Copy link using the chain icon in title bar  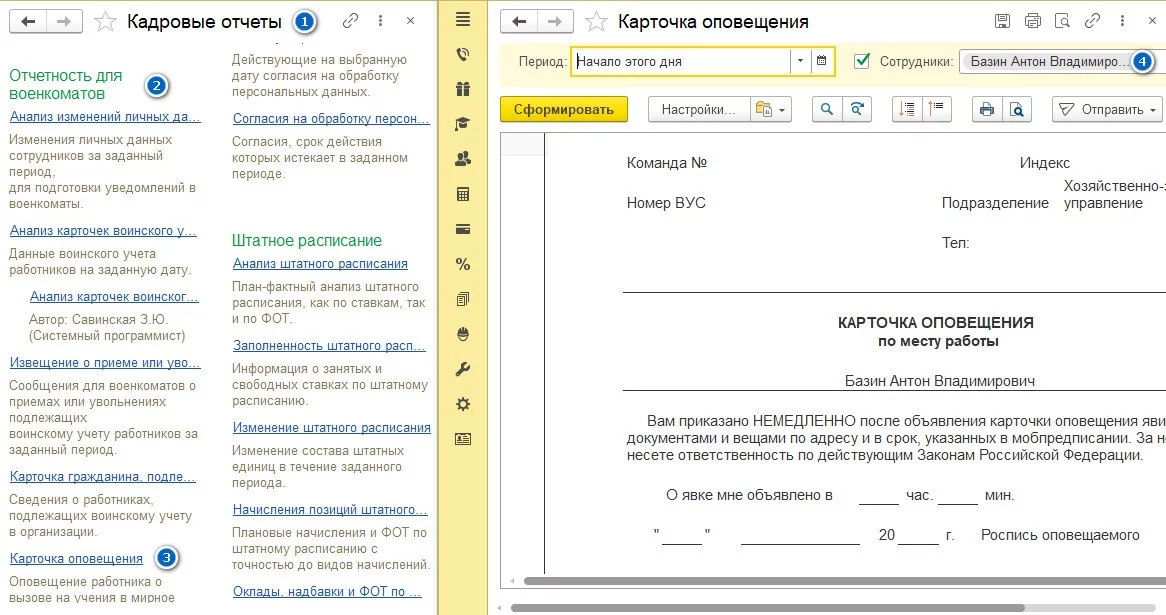point(348,20)
